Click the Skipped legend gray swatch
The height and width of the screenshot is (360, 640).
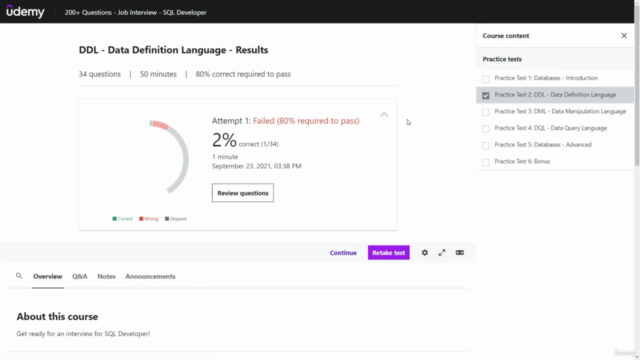click(167, 219)
